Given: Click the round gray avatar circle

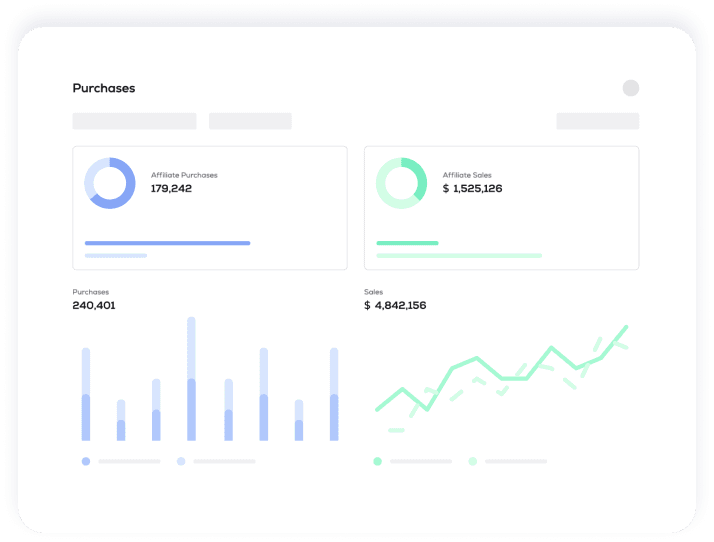Looking at the screenshot, I should pyautogui.click(x=631, y=88).
